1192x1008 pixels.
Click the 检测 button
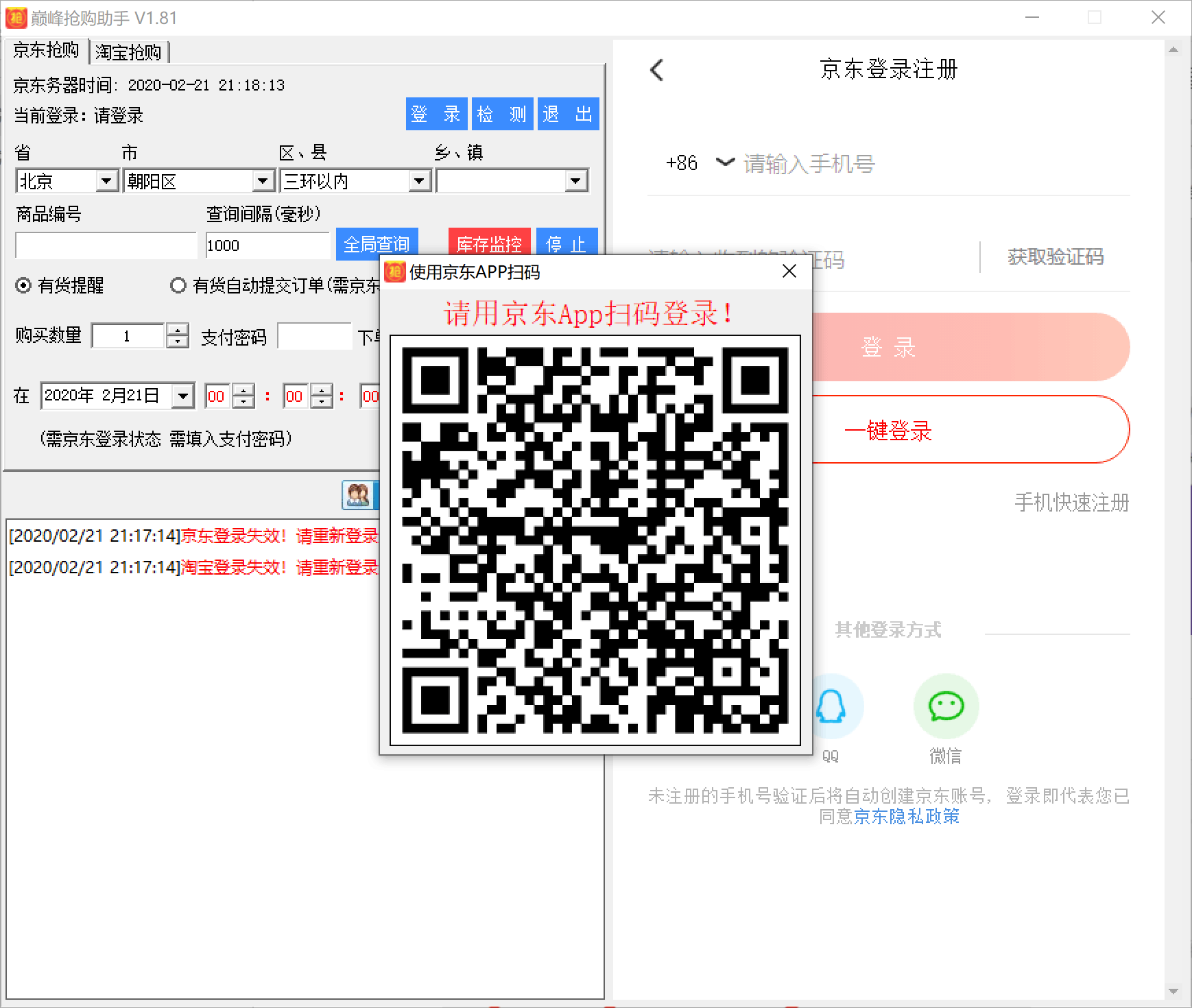point(502,114)
